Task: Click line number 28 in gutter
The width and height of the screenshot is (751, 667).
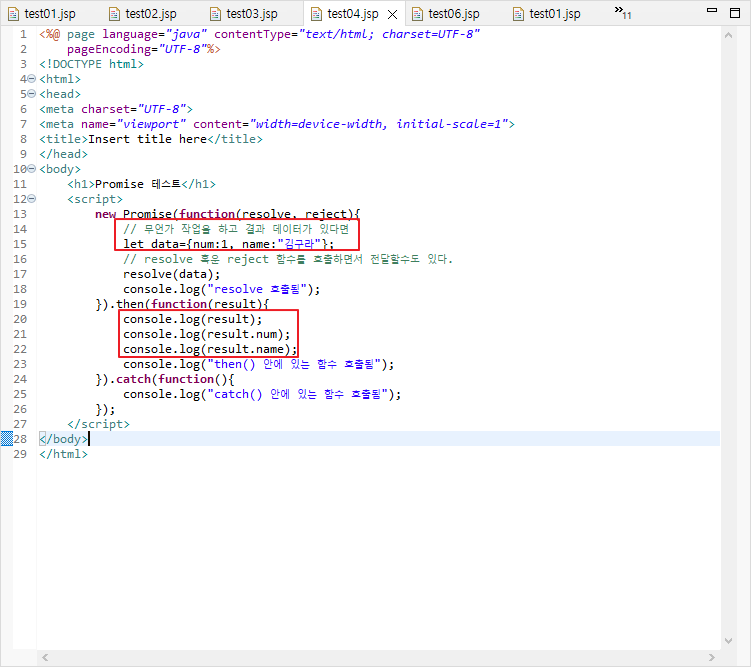Action: point(20,439)
